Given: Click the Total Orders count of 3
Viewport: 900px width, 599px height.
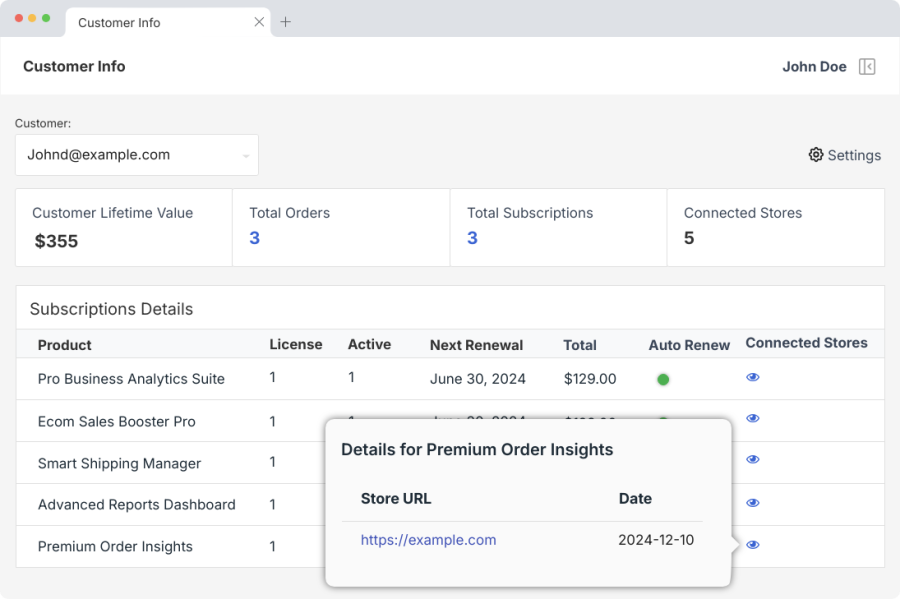Looking at the screenshot, I should coord(254,238).
